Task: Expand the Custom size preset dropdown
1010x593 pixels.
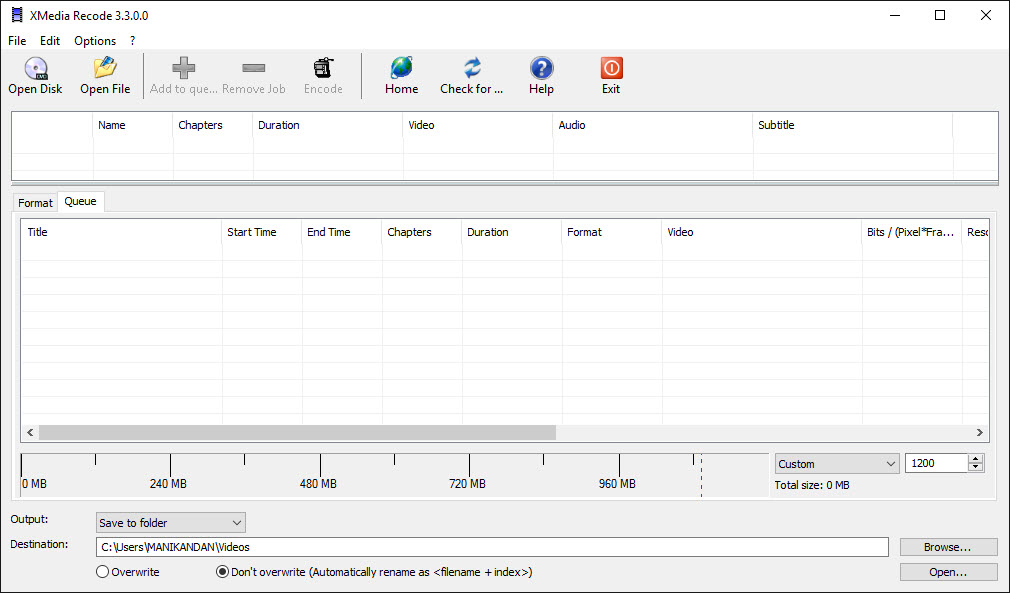Action: 837,464
